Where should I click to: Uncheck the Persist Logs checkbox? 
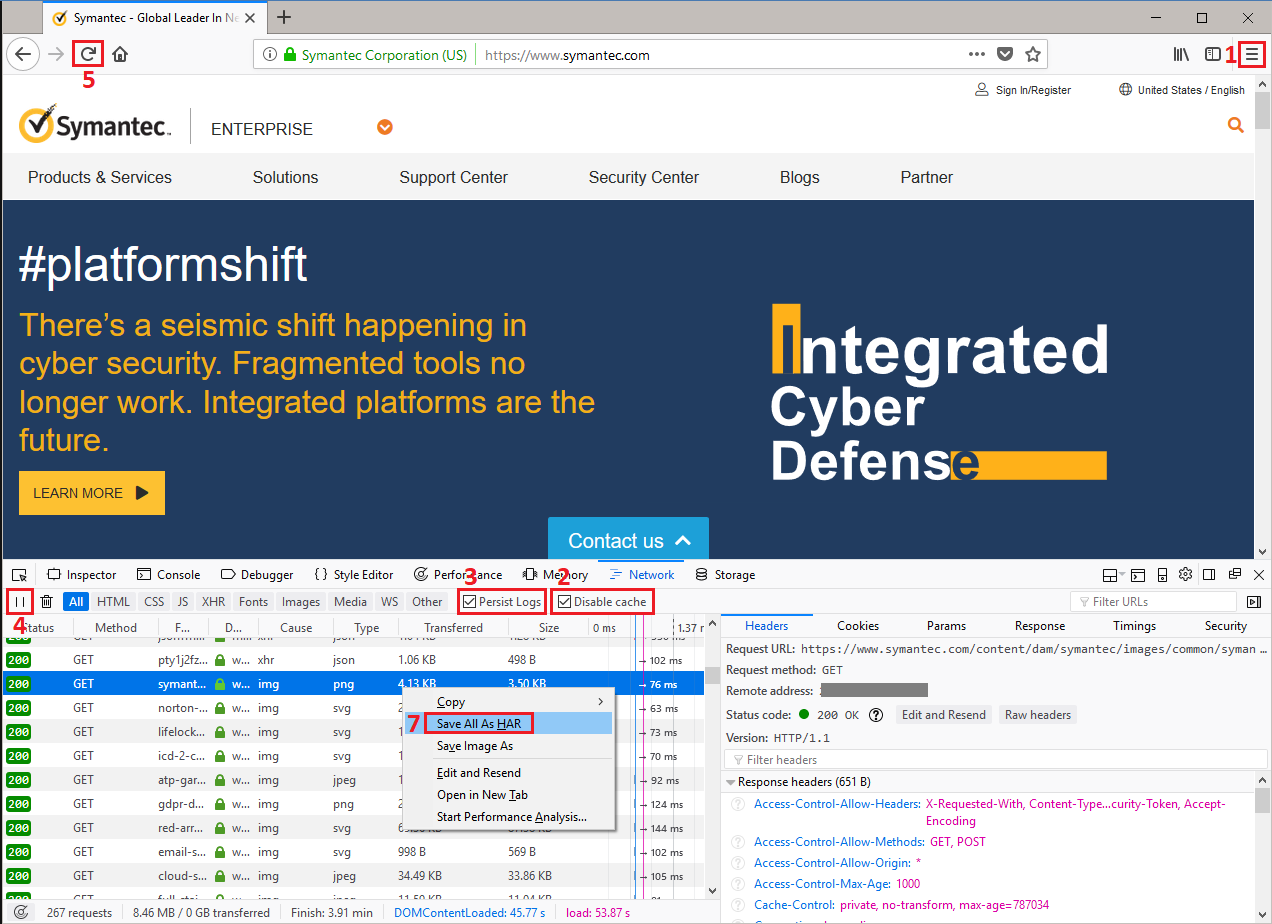coord(470,602)
